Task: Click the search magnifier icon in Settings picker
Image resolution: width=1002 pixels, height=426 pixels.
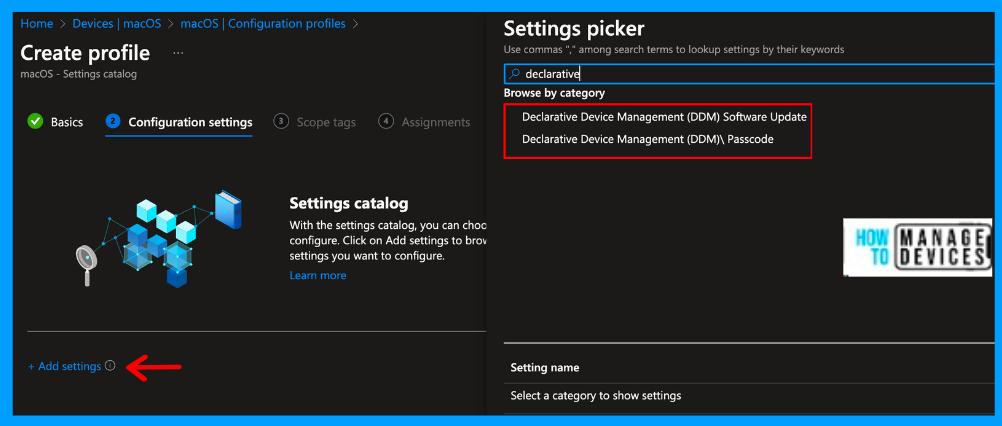Action: [514, 74]
